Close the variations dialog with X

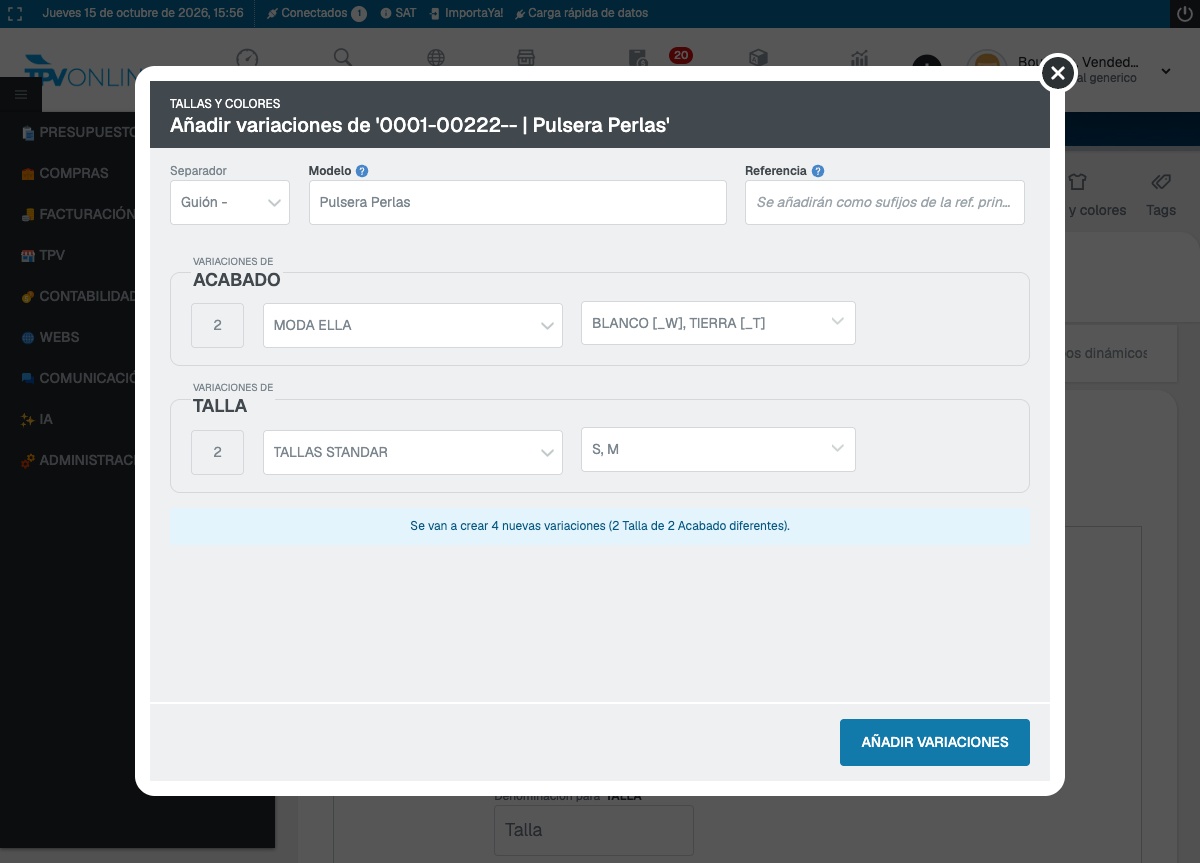point(1057,72)
